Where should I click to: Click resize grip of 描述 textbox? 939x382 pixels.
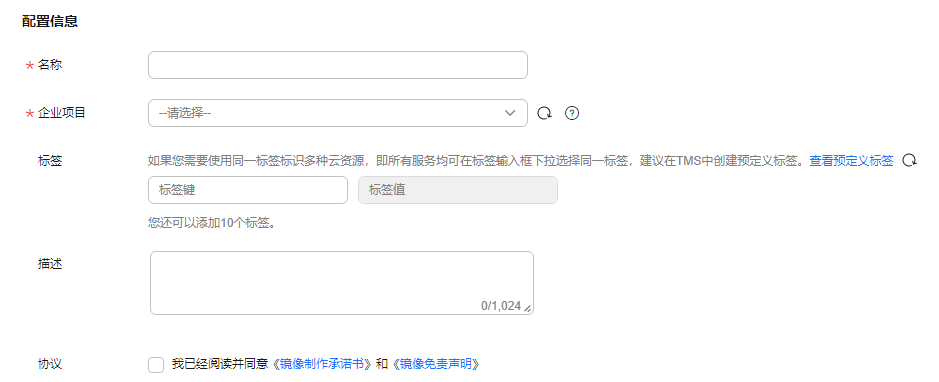527,308
